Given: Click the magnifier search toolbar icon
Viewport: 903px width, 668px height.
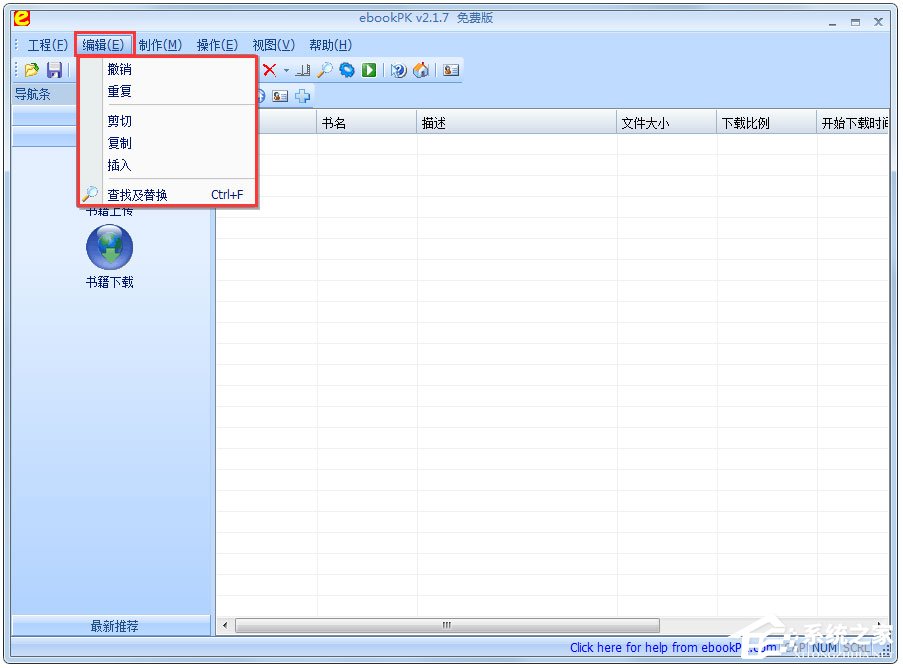Looking at the screenshot, I should [325, 70].
